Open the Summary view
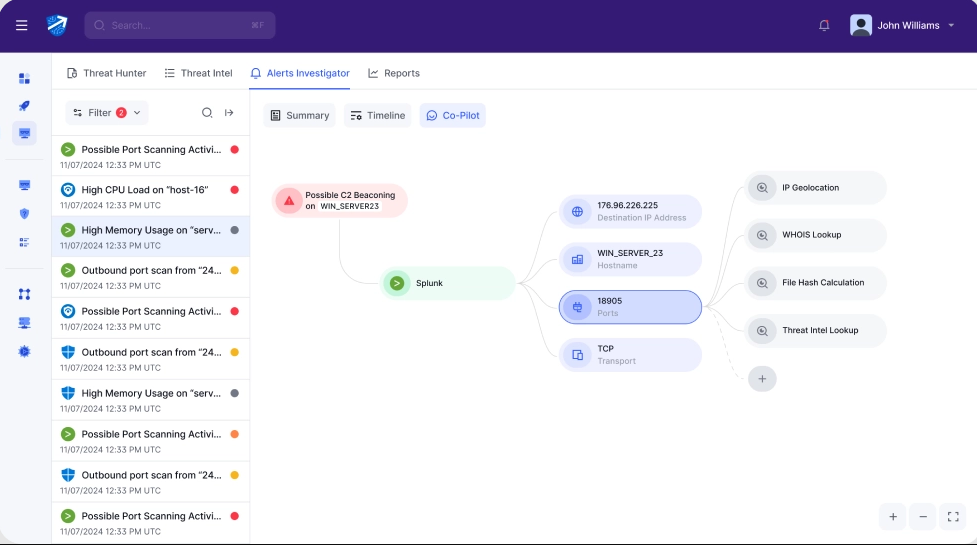The height and width of the screenshot is (545, 977). 300,115
